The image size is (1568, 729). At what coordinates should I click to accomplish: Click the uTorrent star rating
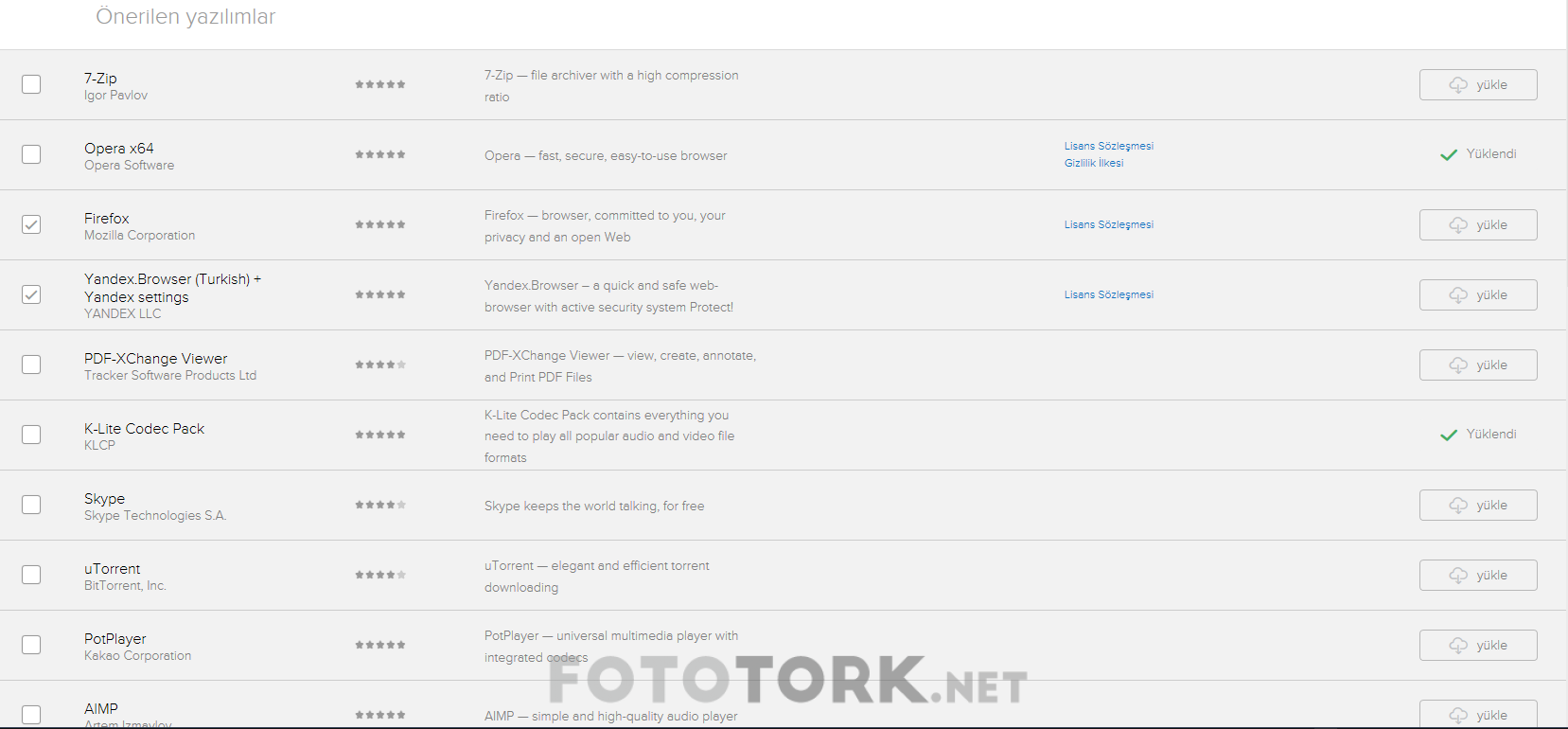(x=380, y=575)
